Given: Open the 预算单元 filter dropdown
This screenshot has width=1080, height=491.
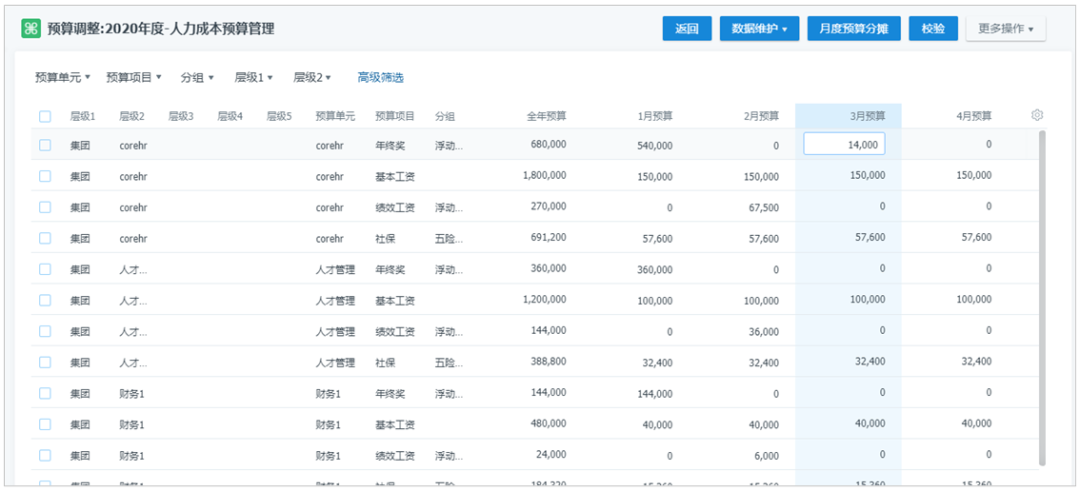Looking at the screenshot, I should [63, 78].
